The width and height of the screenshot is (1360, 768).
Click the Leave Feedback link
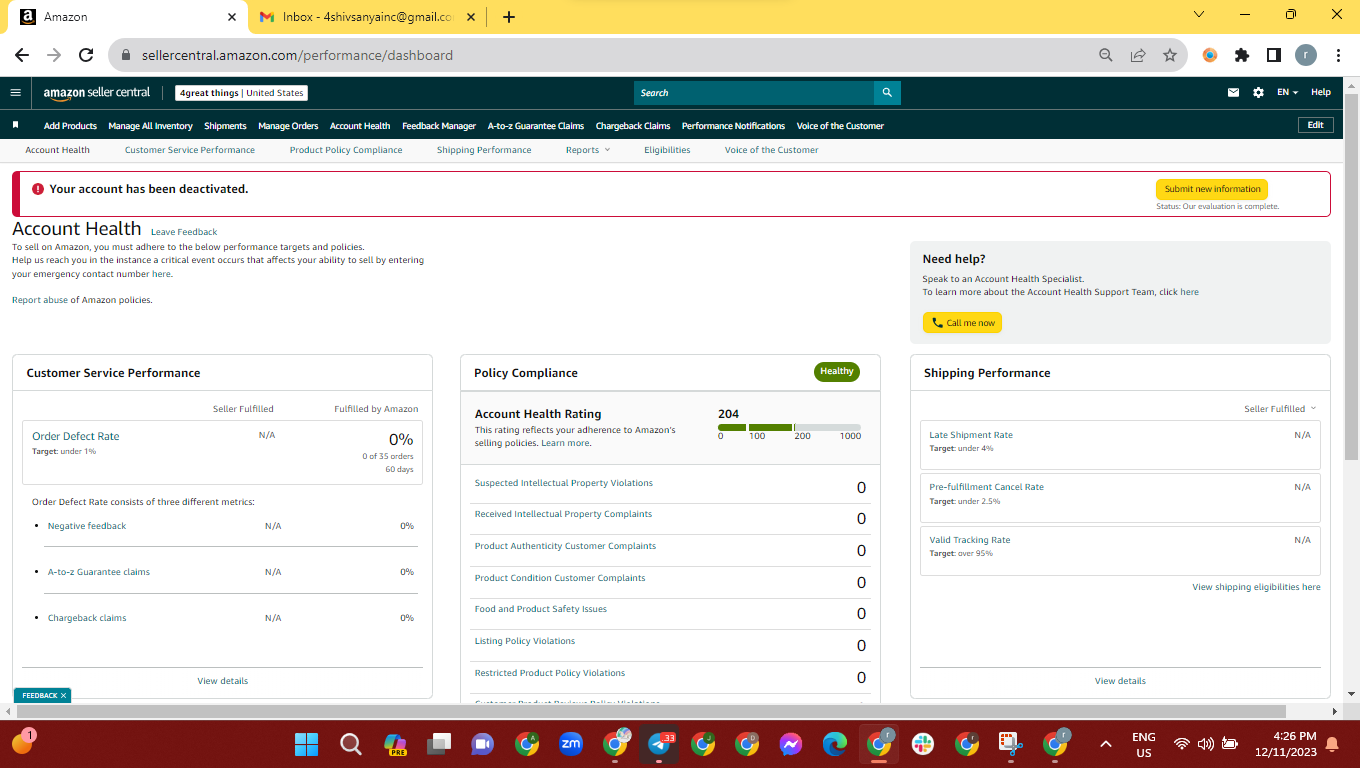pos(184,232)
